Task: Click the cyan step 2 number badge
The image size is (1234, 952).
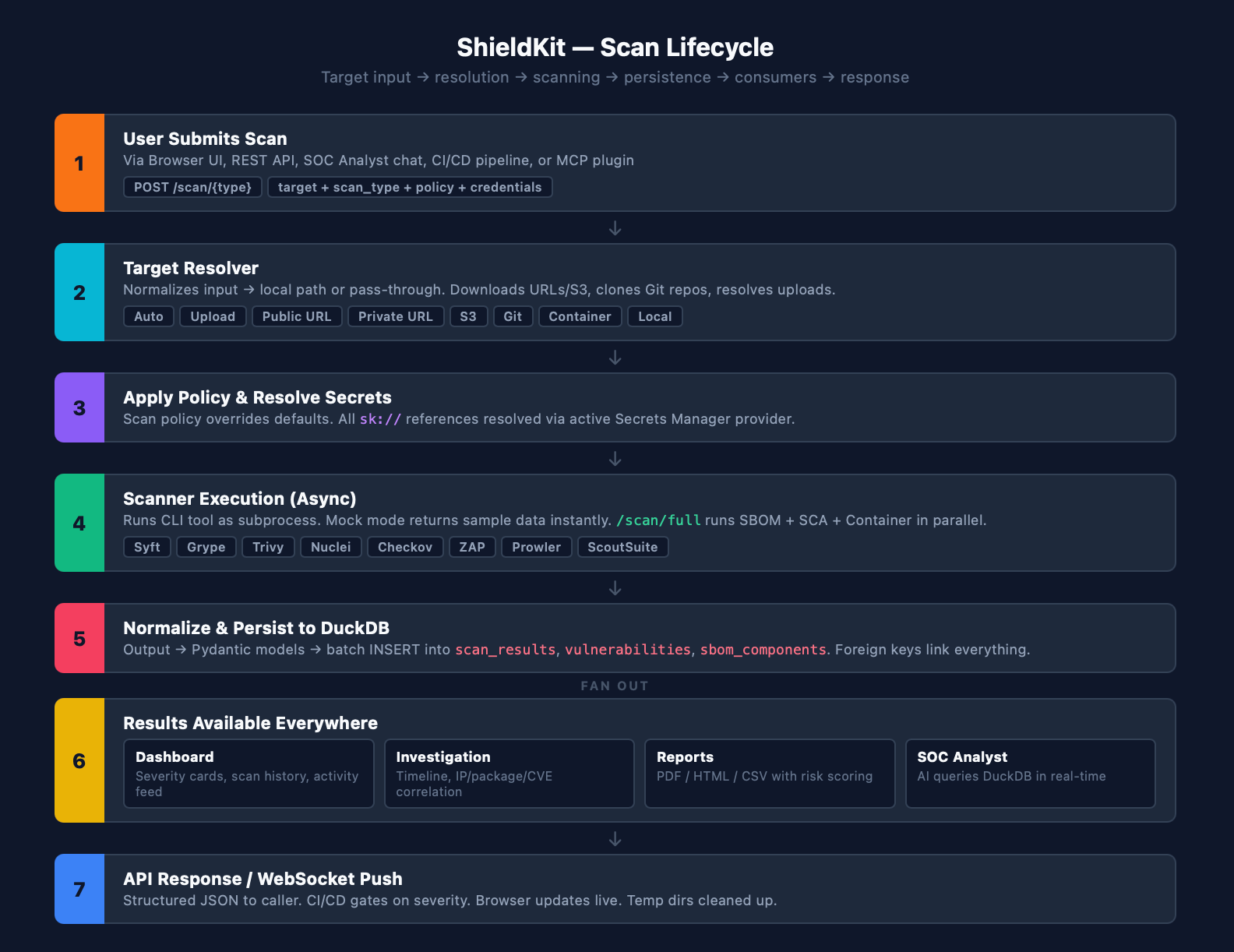Action: [79, 292]
